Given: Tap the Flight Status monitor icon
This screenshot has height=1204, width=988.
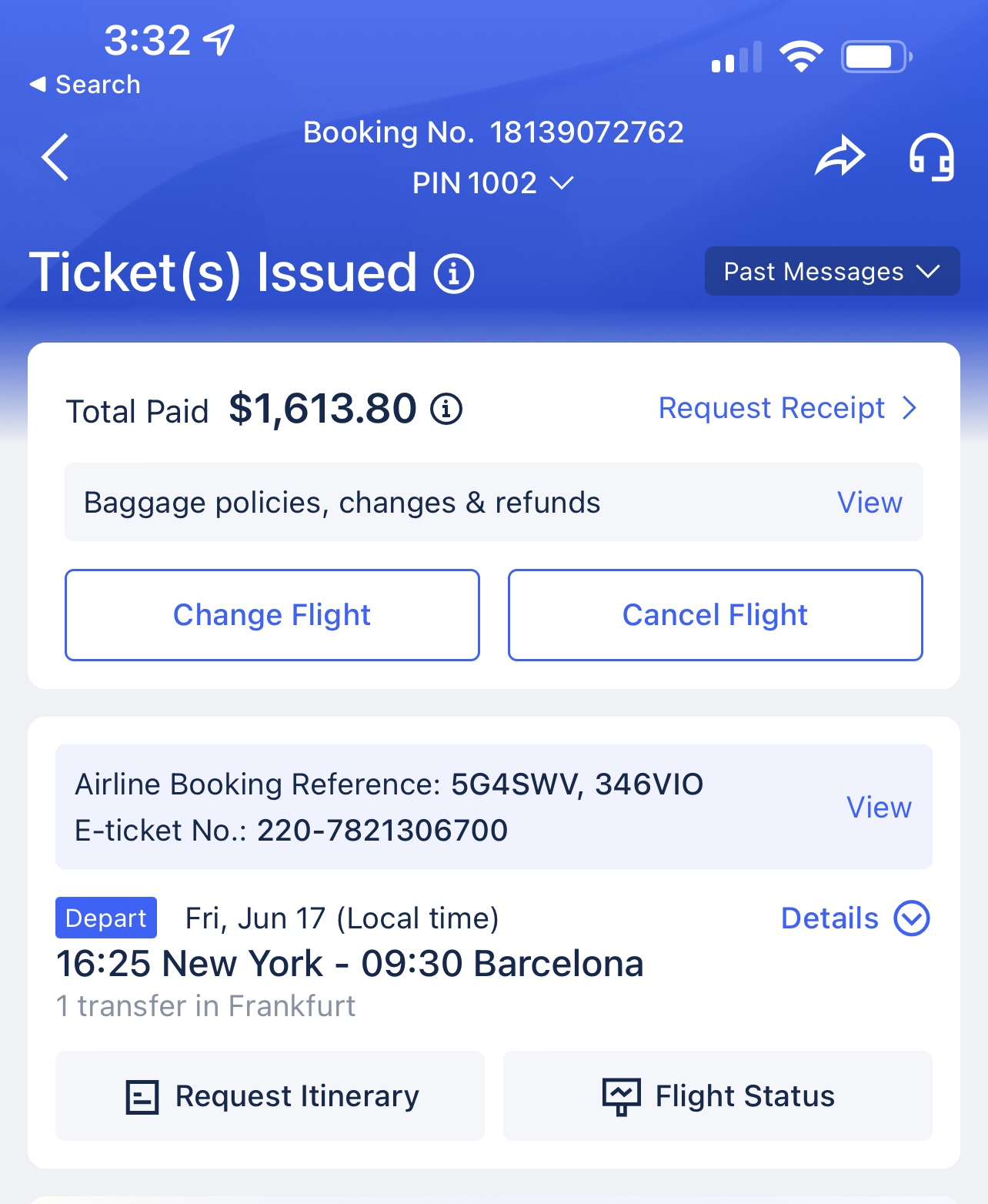Looking at the screenshot, I should click(x=620, y=1095).
